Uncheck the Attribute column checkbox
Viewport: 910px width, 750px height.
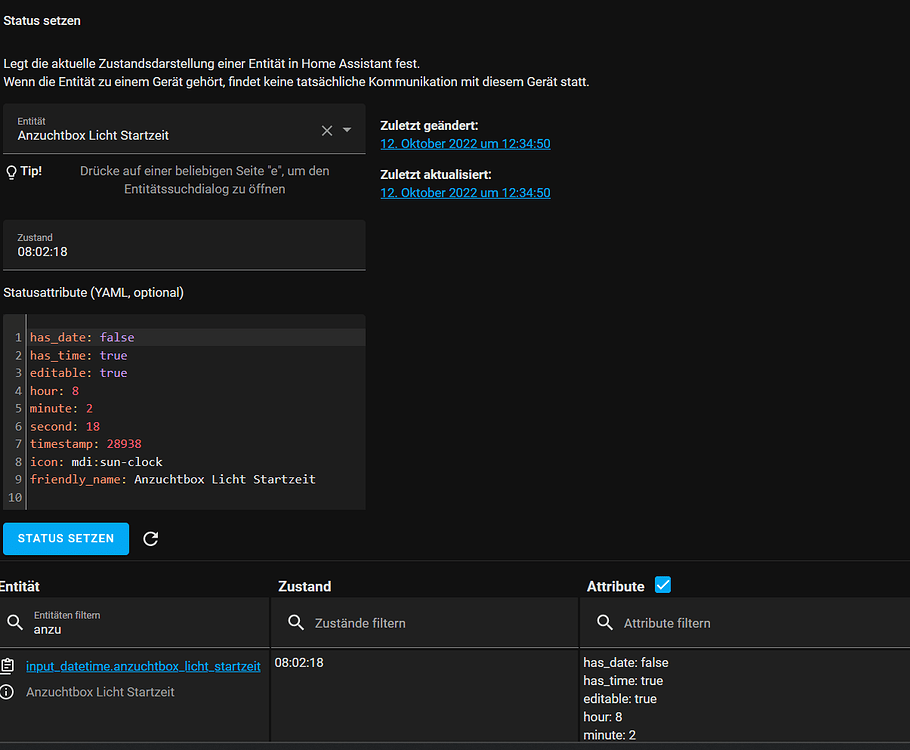tap(662, 585)
